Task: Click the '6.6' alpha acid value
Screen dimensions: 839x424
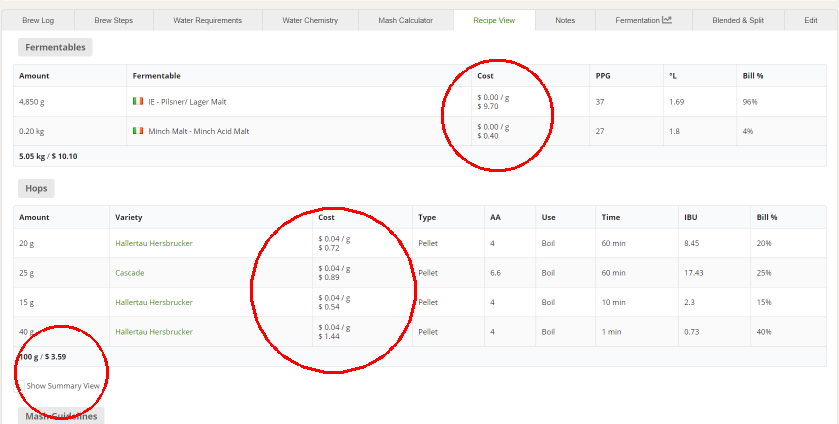Action: pyautogui.click(x=495, y=272)
